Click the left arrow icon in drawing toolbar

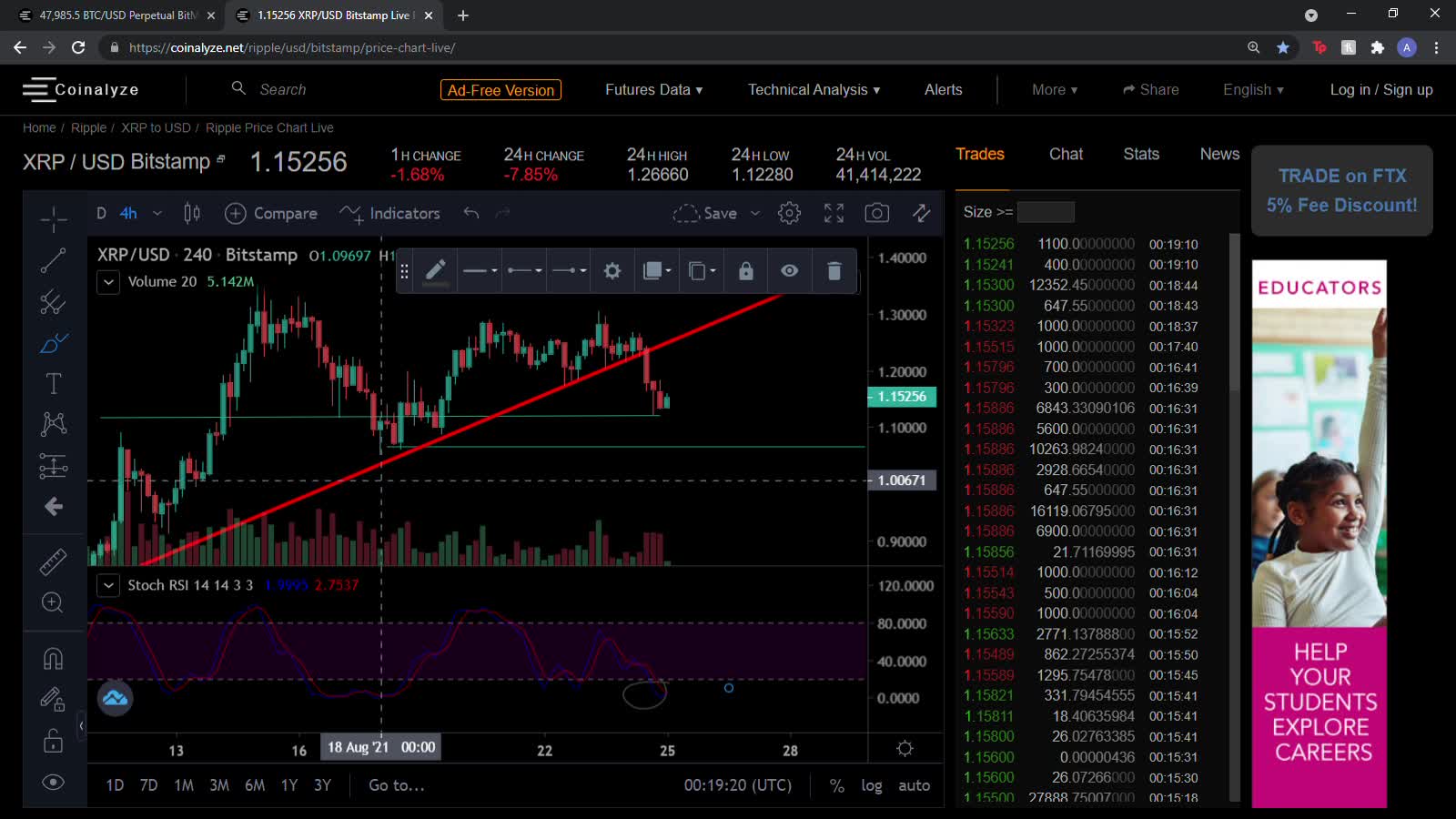coord(54,506)
